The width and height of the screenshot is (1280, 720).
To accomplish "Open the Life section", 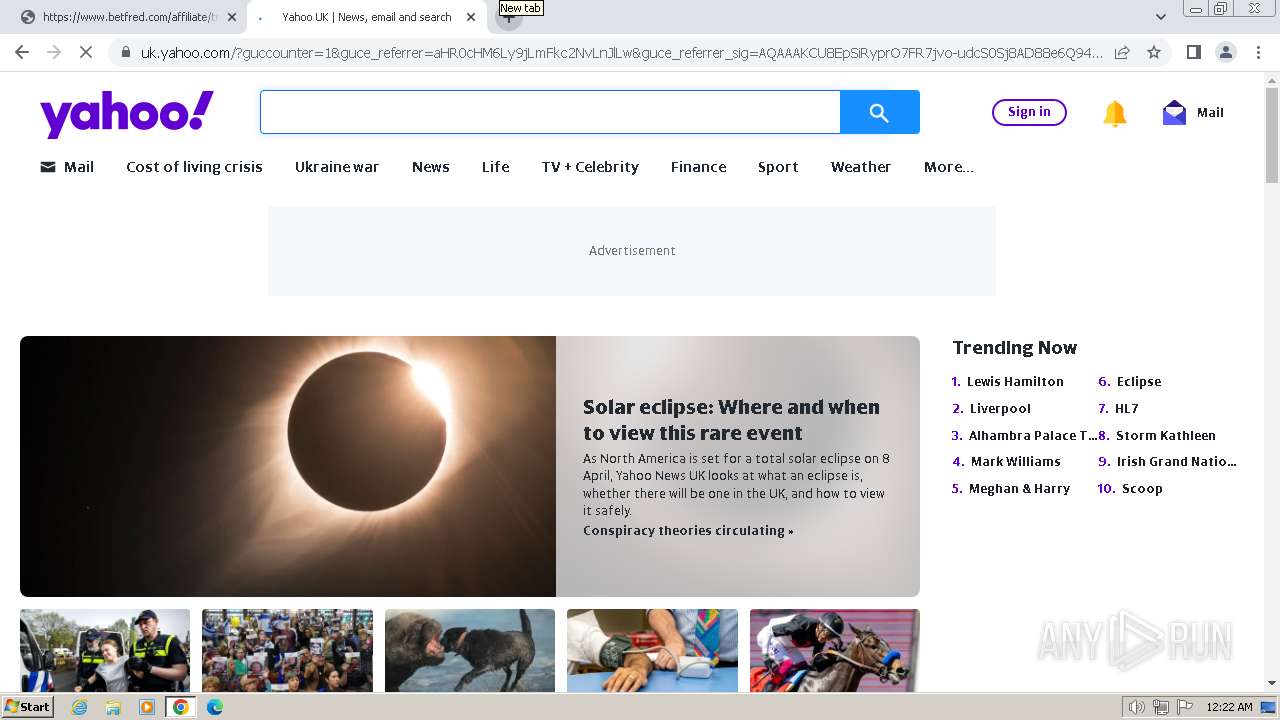I will (496, 167).
